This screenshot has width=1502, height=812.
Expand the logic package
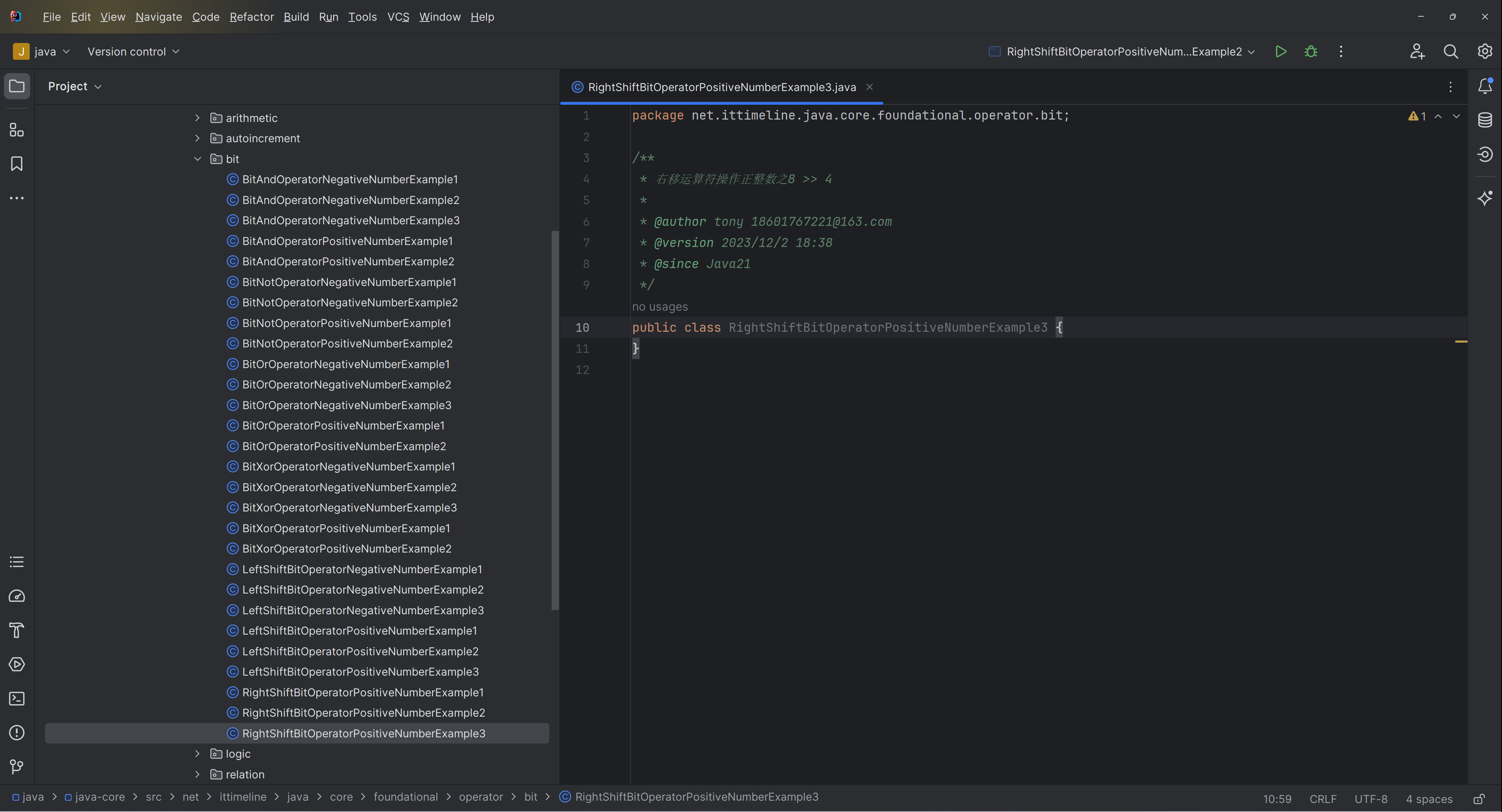pyautogui.click(x=197, y=754)
